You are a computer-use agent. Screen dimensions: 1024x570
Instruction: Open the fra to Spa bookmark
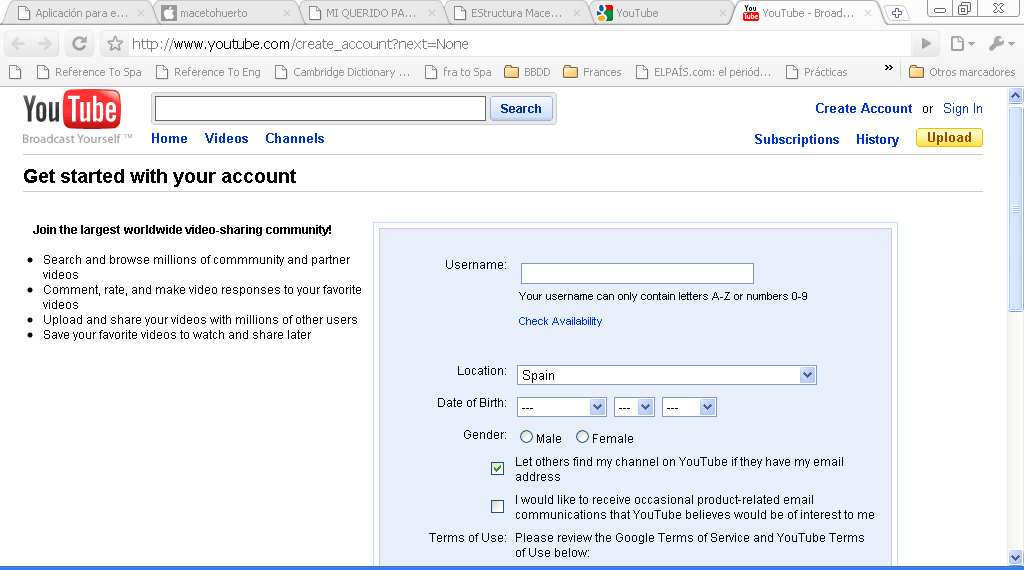pos(458,72)
